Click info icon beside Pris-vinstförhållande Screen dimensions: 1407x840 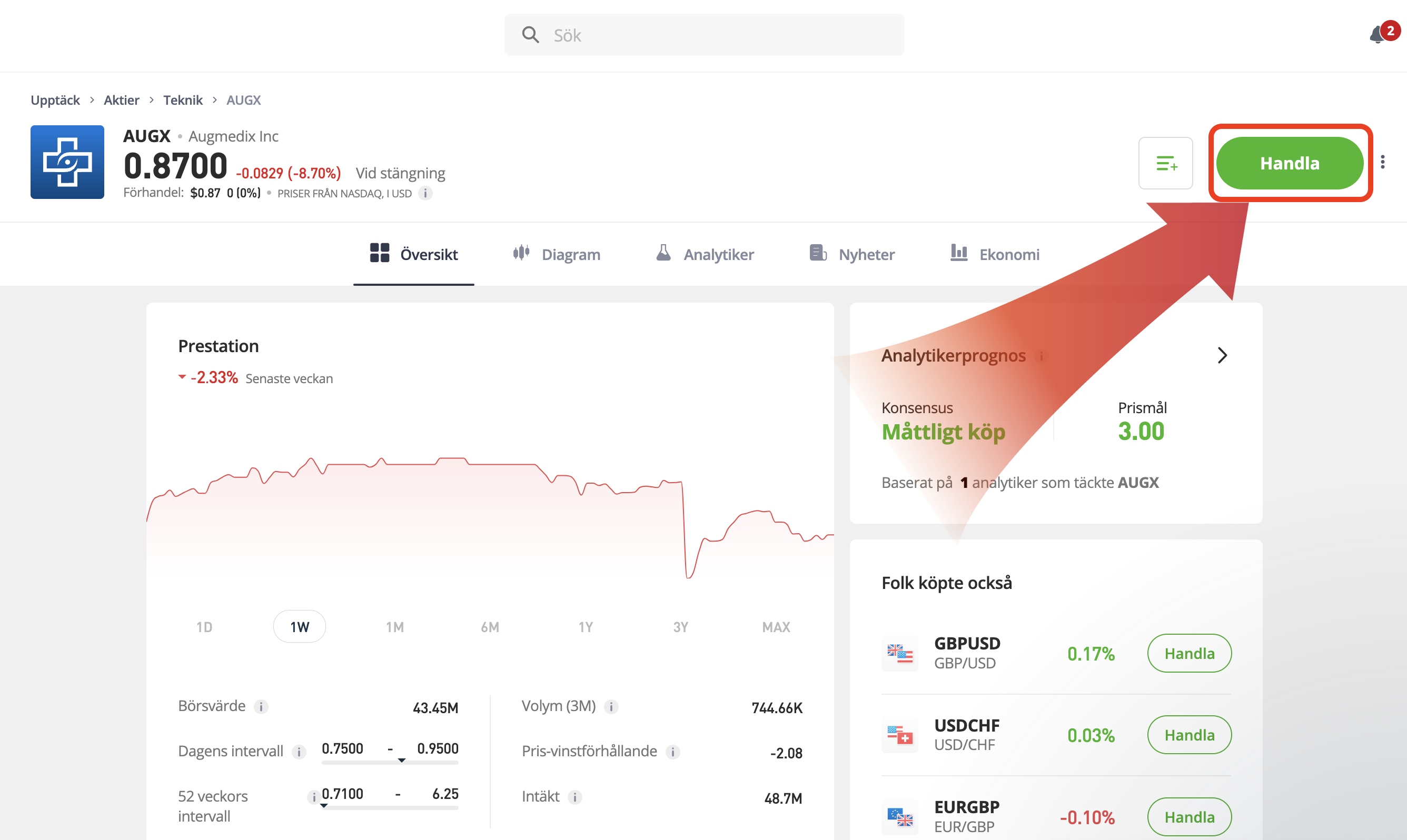coord(672,752)
